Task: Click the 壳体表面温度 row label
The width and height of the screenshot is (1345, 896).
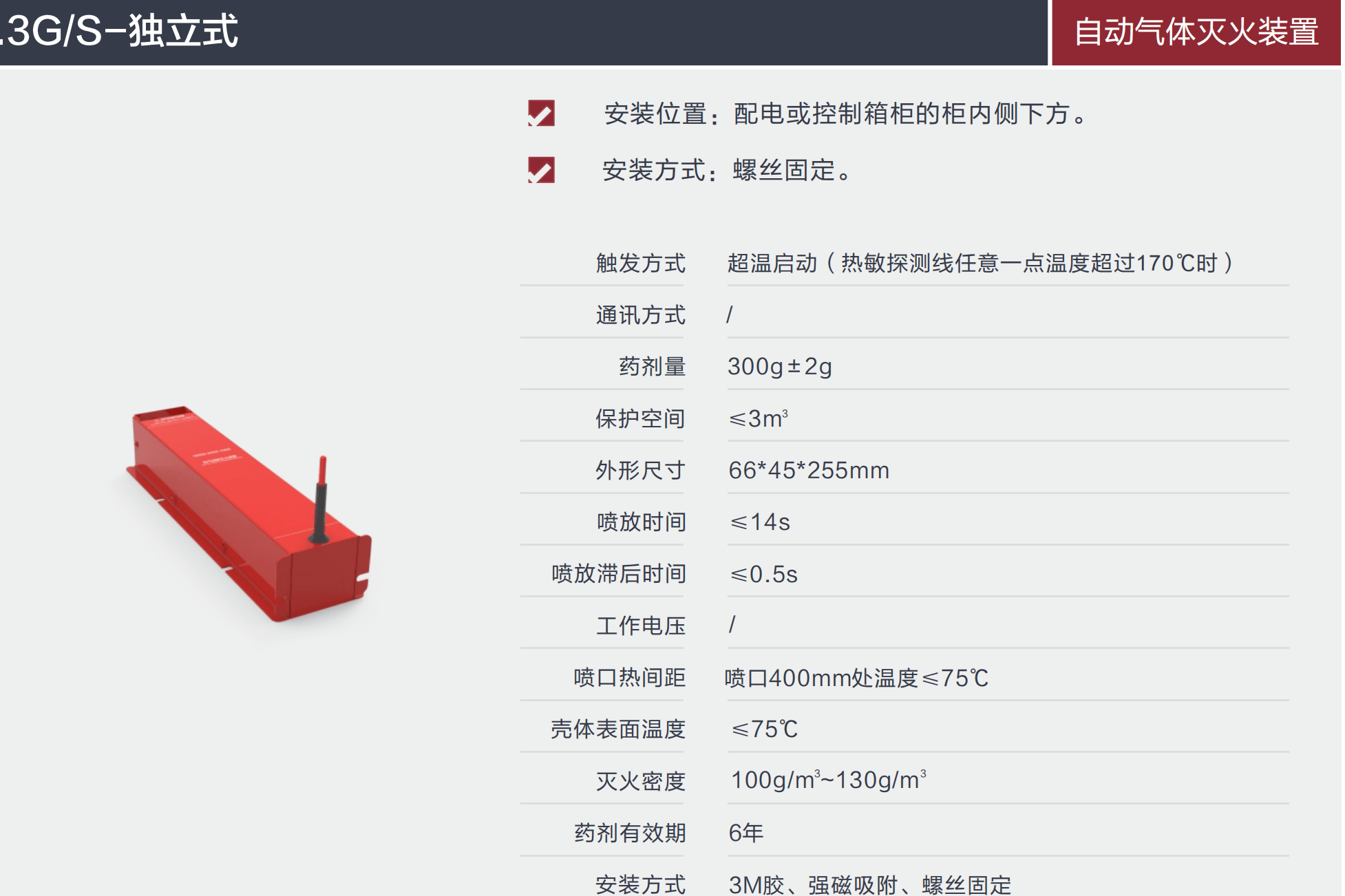Action: (618, 729)
